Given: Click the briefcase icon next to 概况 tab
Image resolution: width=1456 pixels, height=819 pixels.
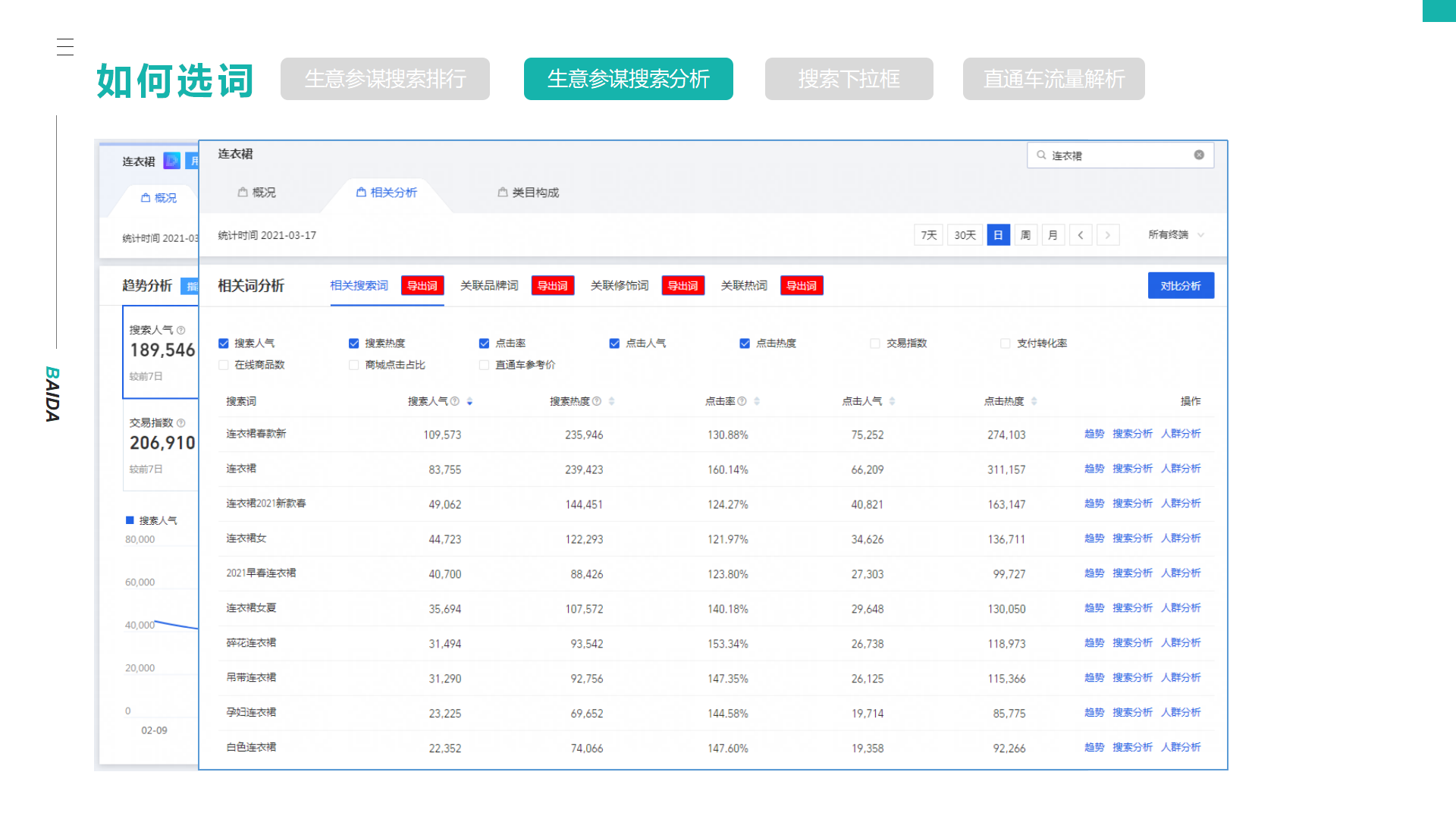Looking at the screenshot, I should point(242,193).
